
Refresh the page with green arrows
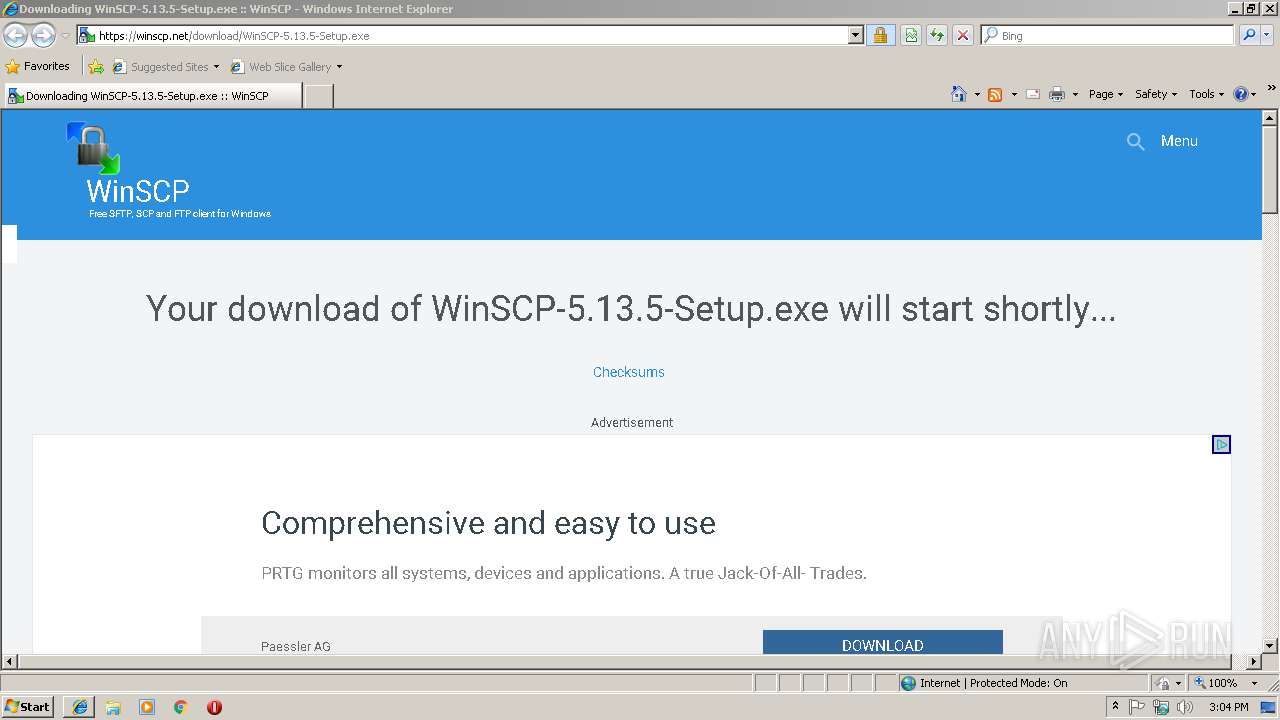(x=937, y=36)
